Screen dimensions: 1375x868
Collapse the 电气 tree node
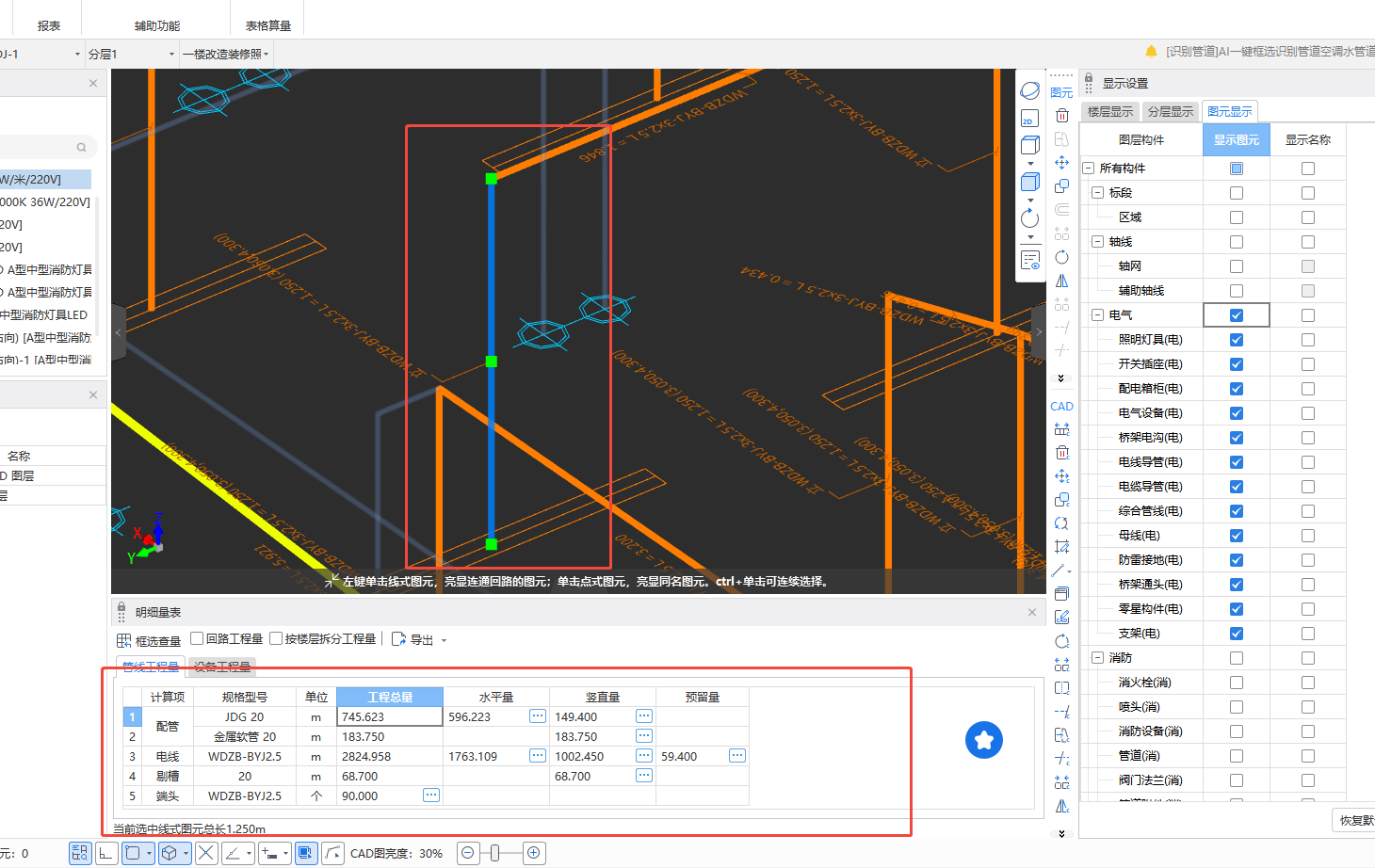pyautogui.click(x=1097, y=315)
